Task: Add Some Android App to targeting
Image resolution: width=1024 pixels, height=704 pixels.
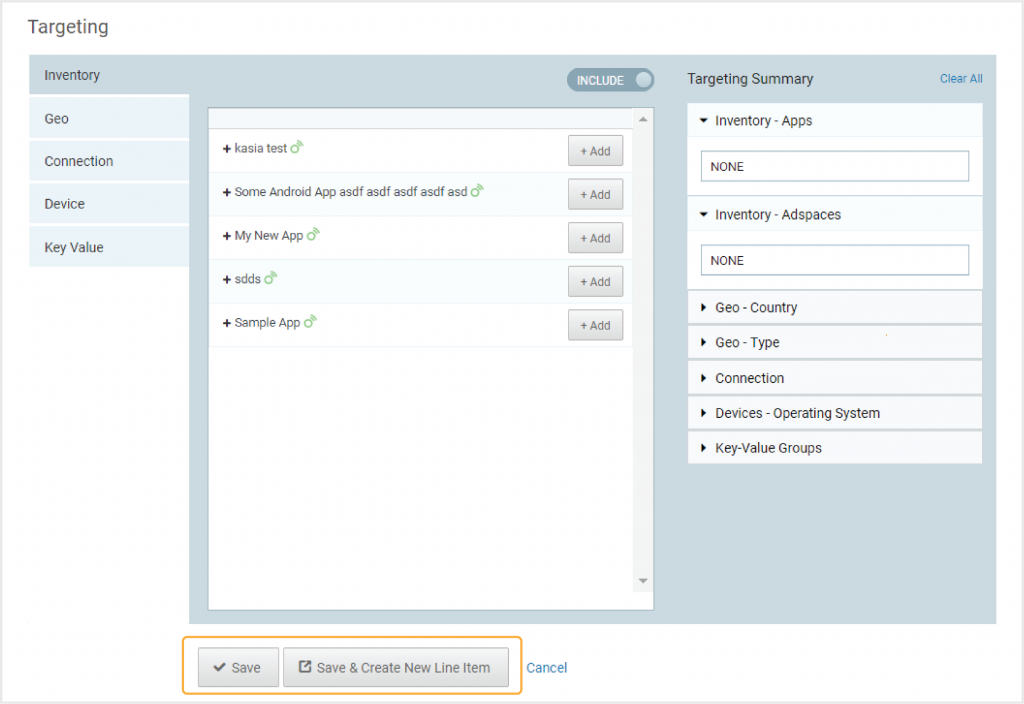Action: pos(595,195)
